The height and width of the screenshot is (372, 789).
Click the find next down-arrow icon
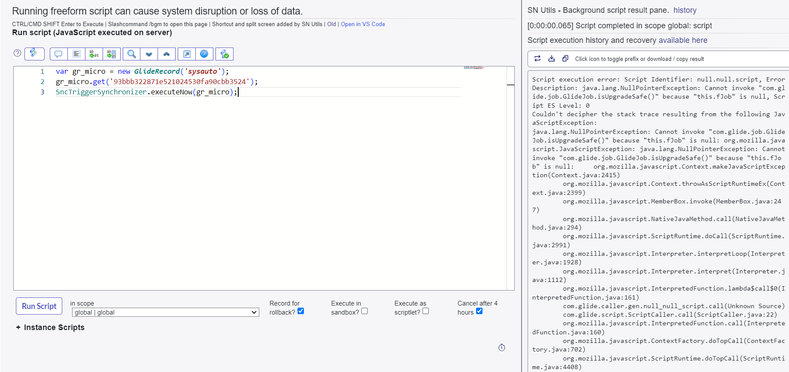pos(149,54)
